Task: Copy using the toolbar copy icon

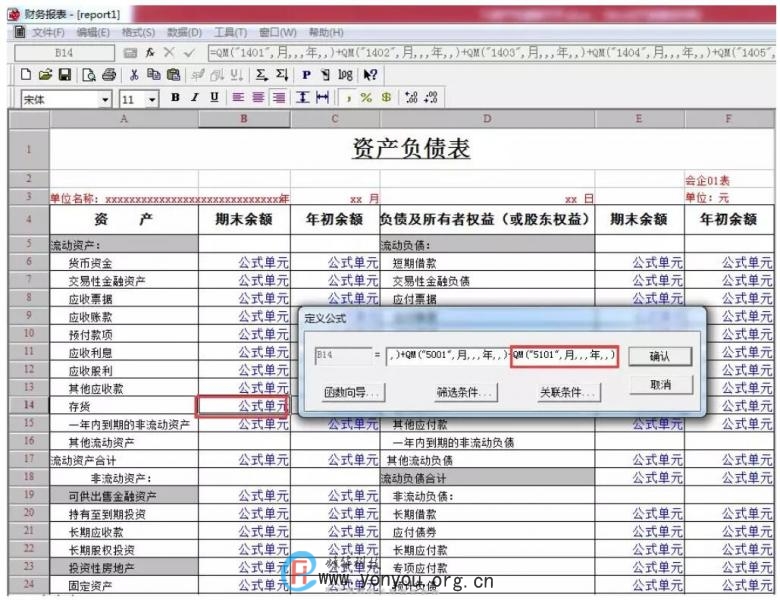Action: pos(153,75)
